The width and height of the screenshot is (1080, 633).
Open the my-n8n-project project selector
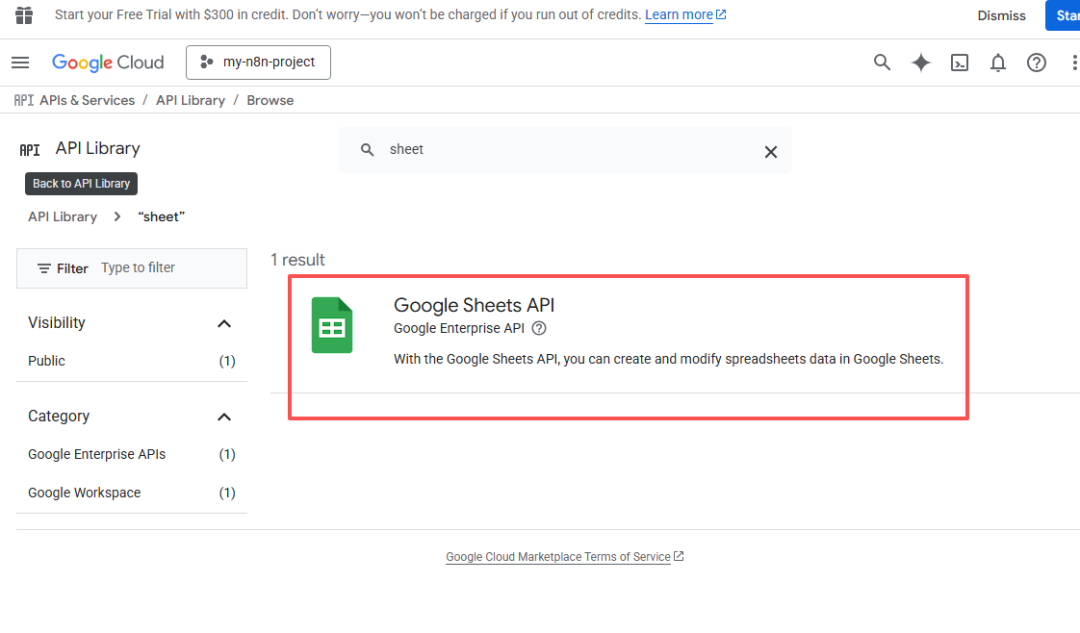(258, 62)
